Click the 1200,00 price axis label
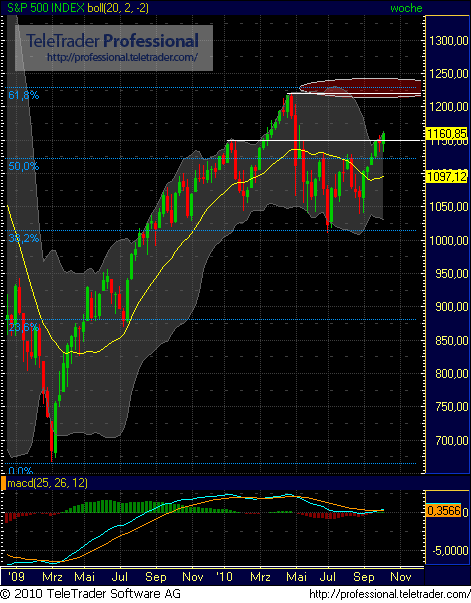The height and width of the screenshot is (603, 471). [449, 107]
